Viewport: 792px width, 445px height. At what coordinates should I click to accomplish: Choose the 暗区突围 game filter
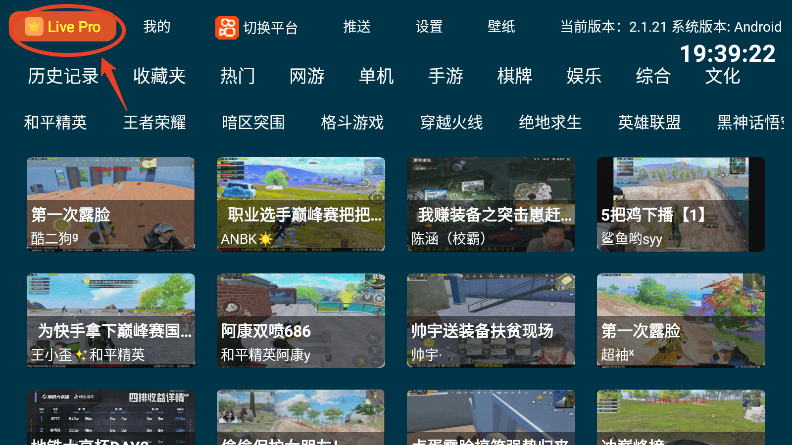[254, 122]
